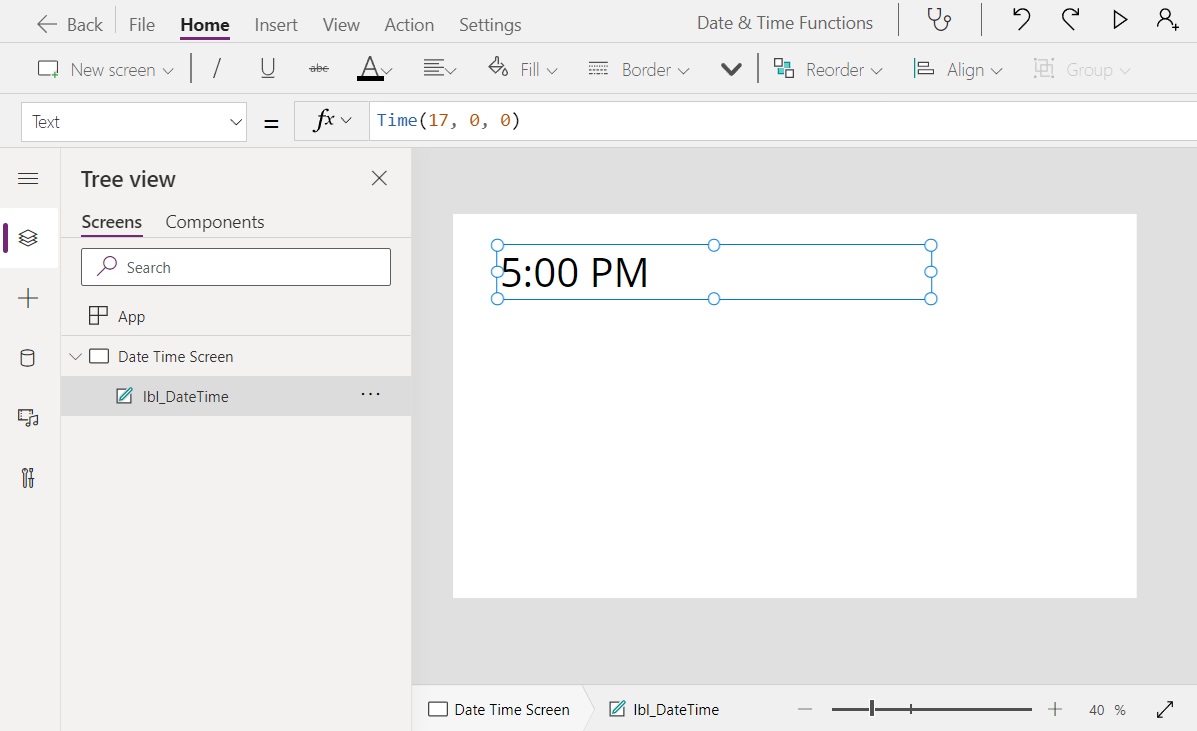Collapse the Date Time Screen tree node

pos(75,356)
